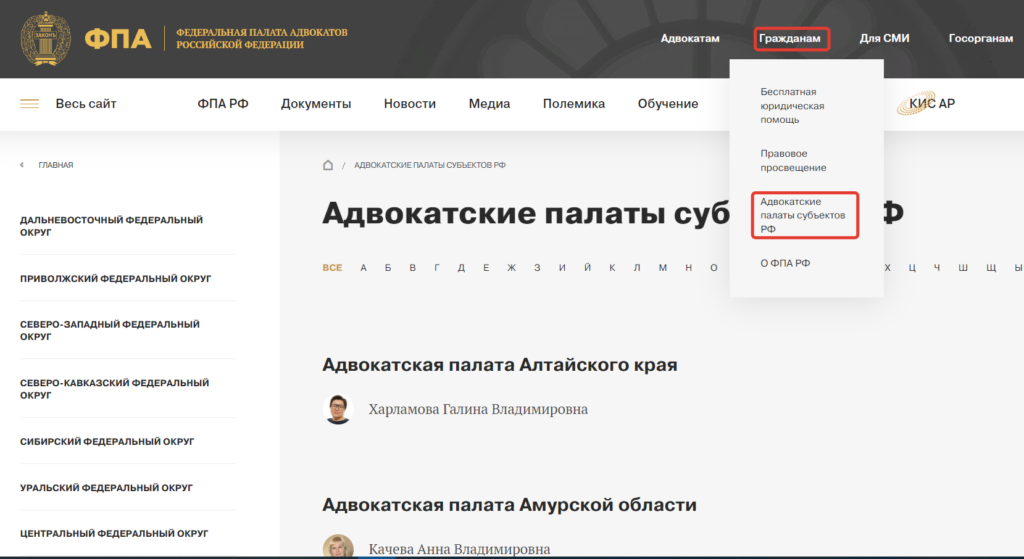Filter chambers by letter А
Image resolution: width=1024 pixels, height=559 pixels.
tap(364, 268)
